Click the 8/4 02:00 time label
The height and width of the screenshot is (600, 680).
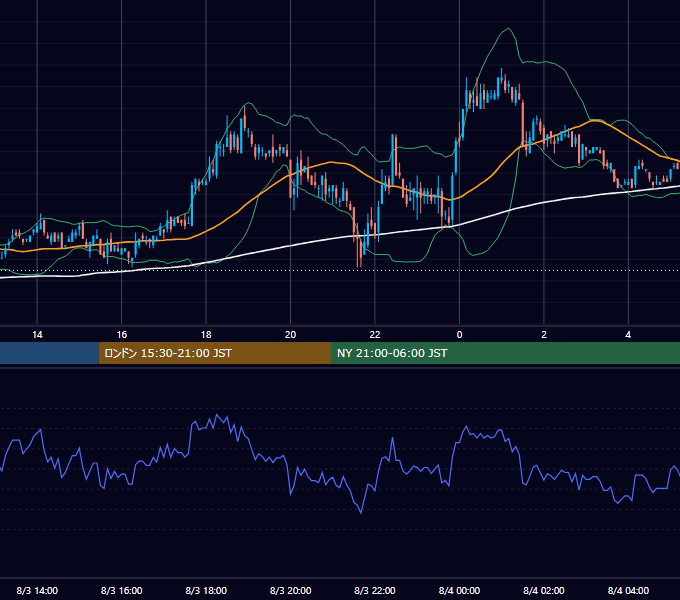[544, 590]
